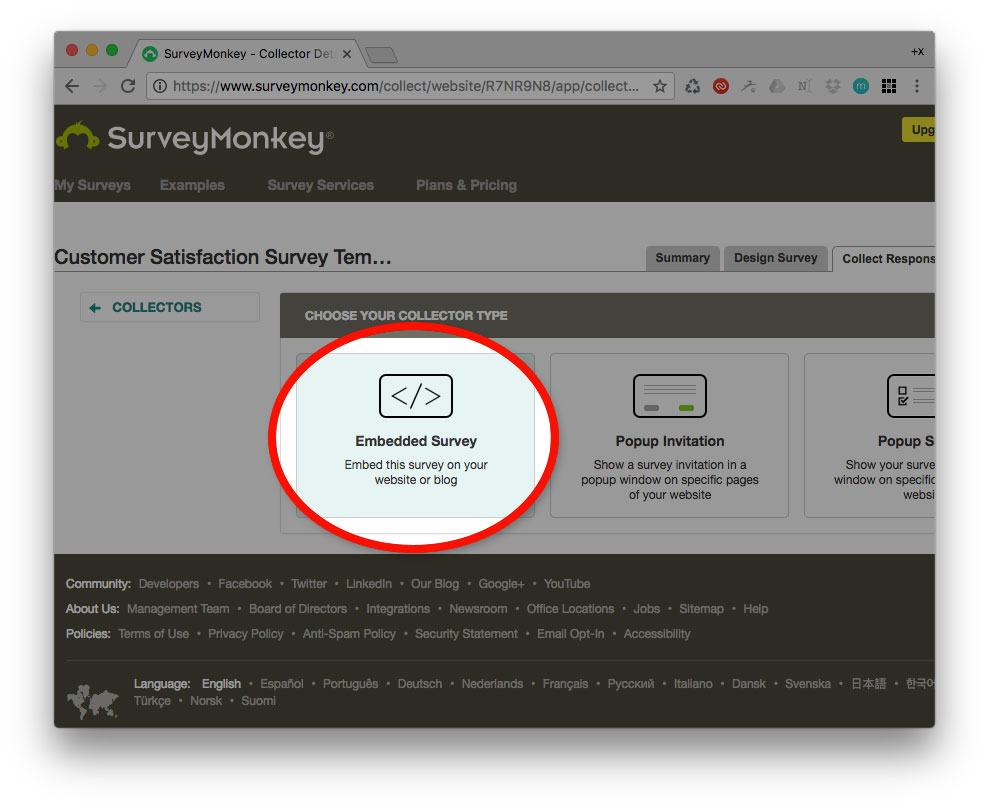Click the YouTube footer link
This screenshot has height=809, width=993.
click(x=567, y=583)
